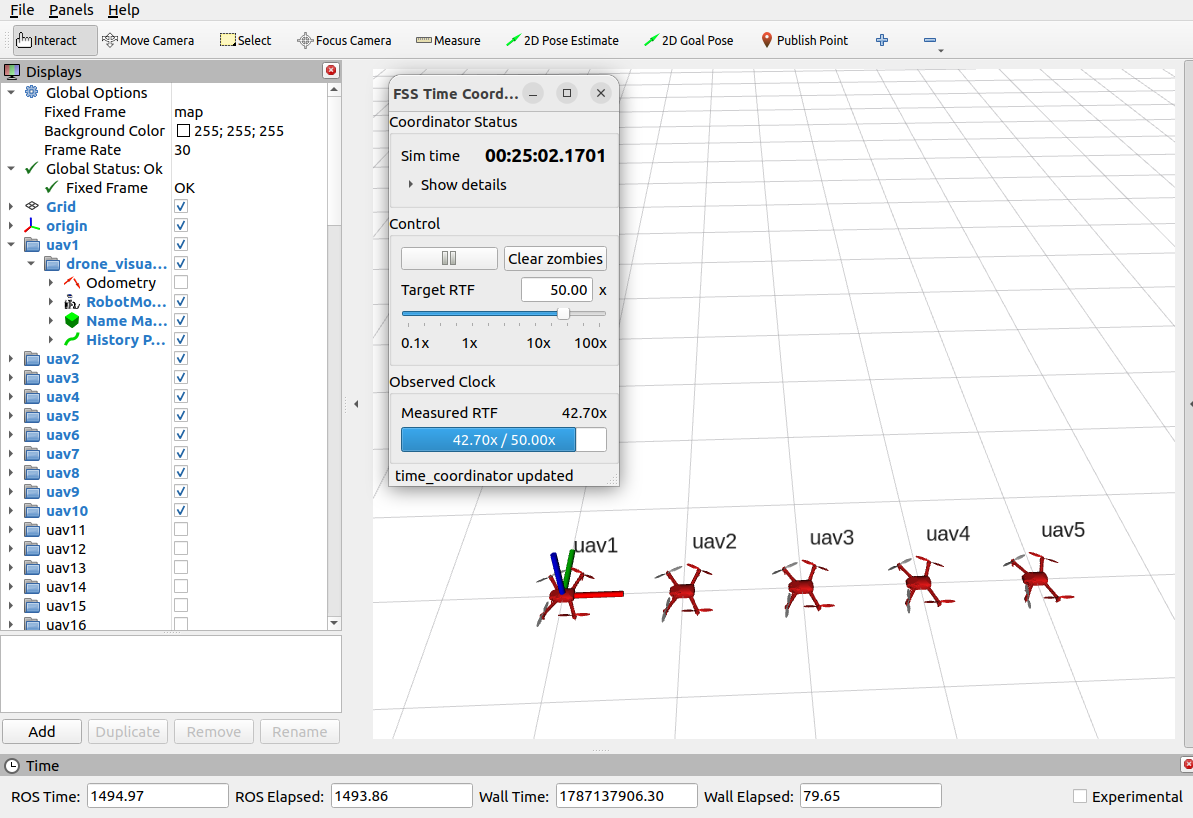This screenshot has height=818, width=1193.
Task: Uncheck the RobotModel display checkbox
Action: pyautogui.click(x=181, y=301)
